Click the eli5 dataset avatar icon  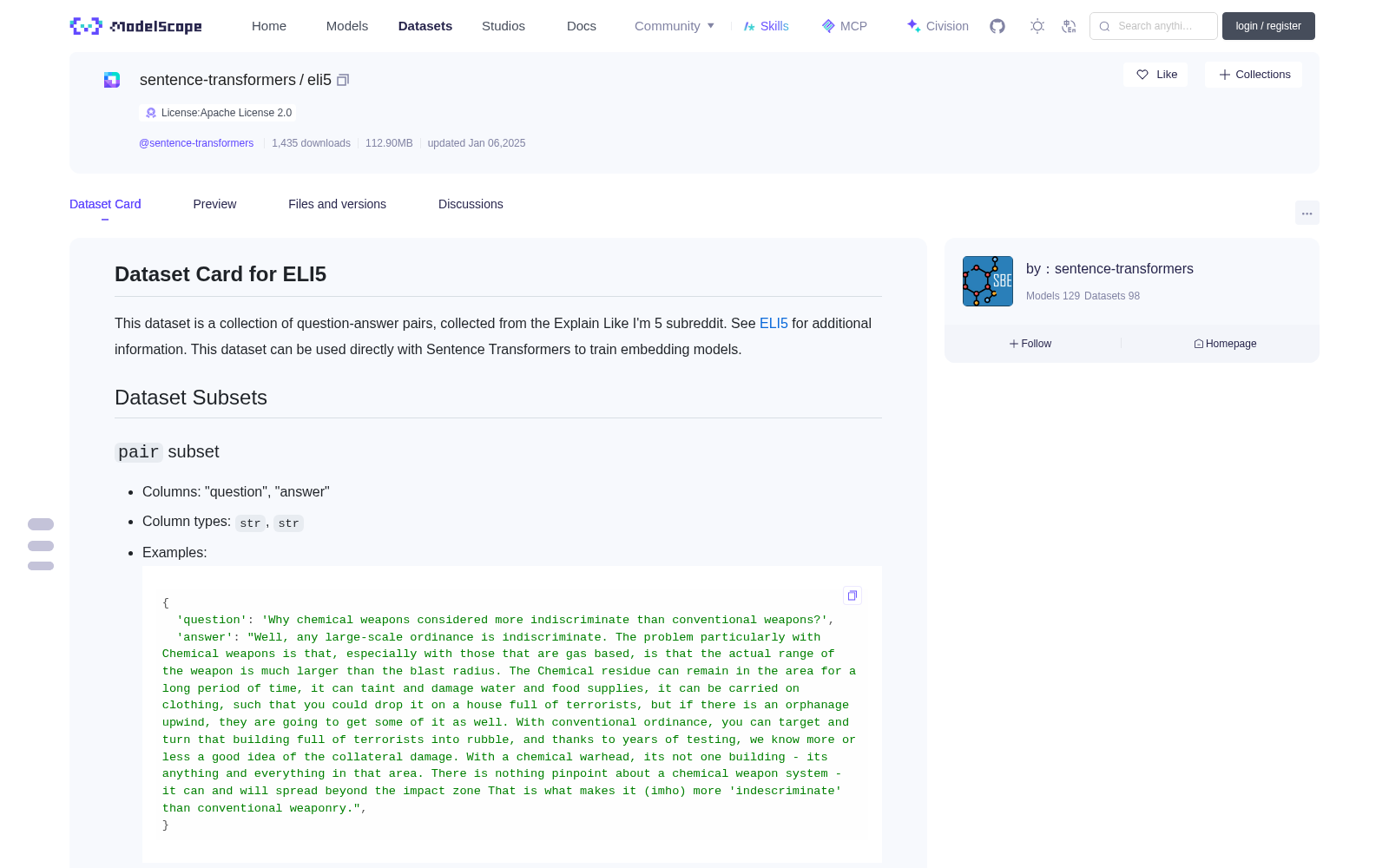click(112, 80)
